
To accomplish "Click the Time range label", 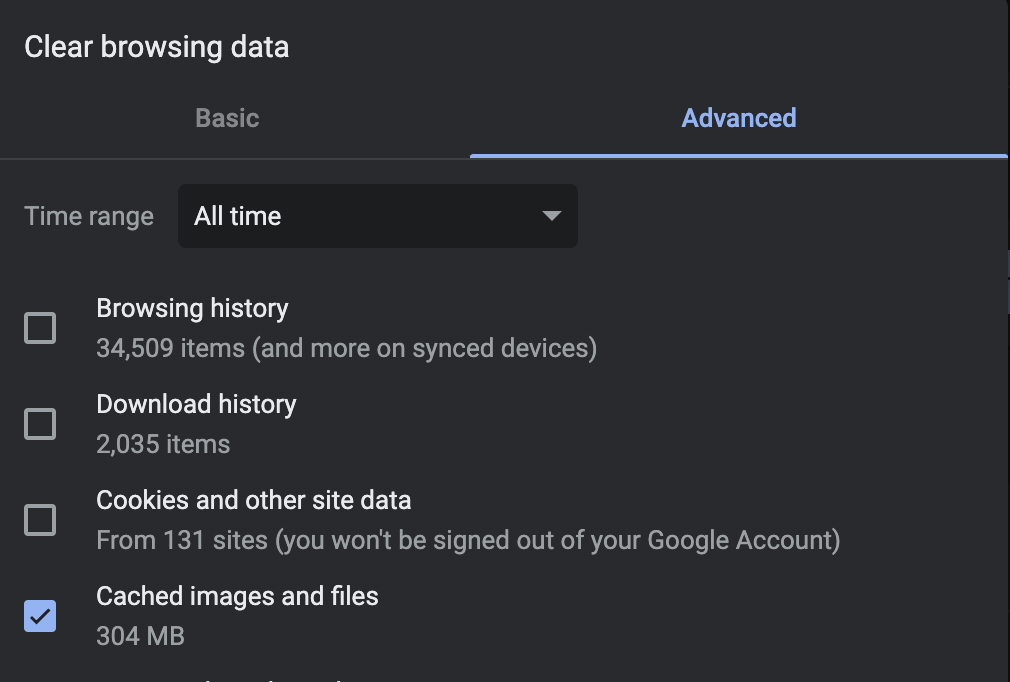I will 89,216.
